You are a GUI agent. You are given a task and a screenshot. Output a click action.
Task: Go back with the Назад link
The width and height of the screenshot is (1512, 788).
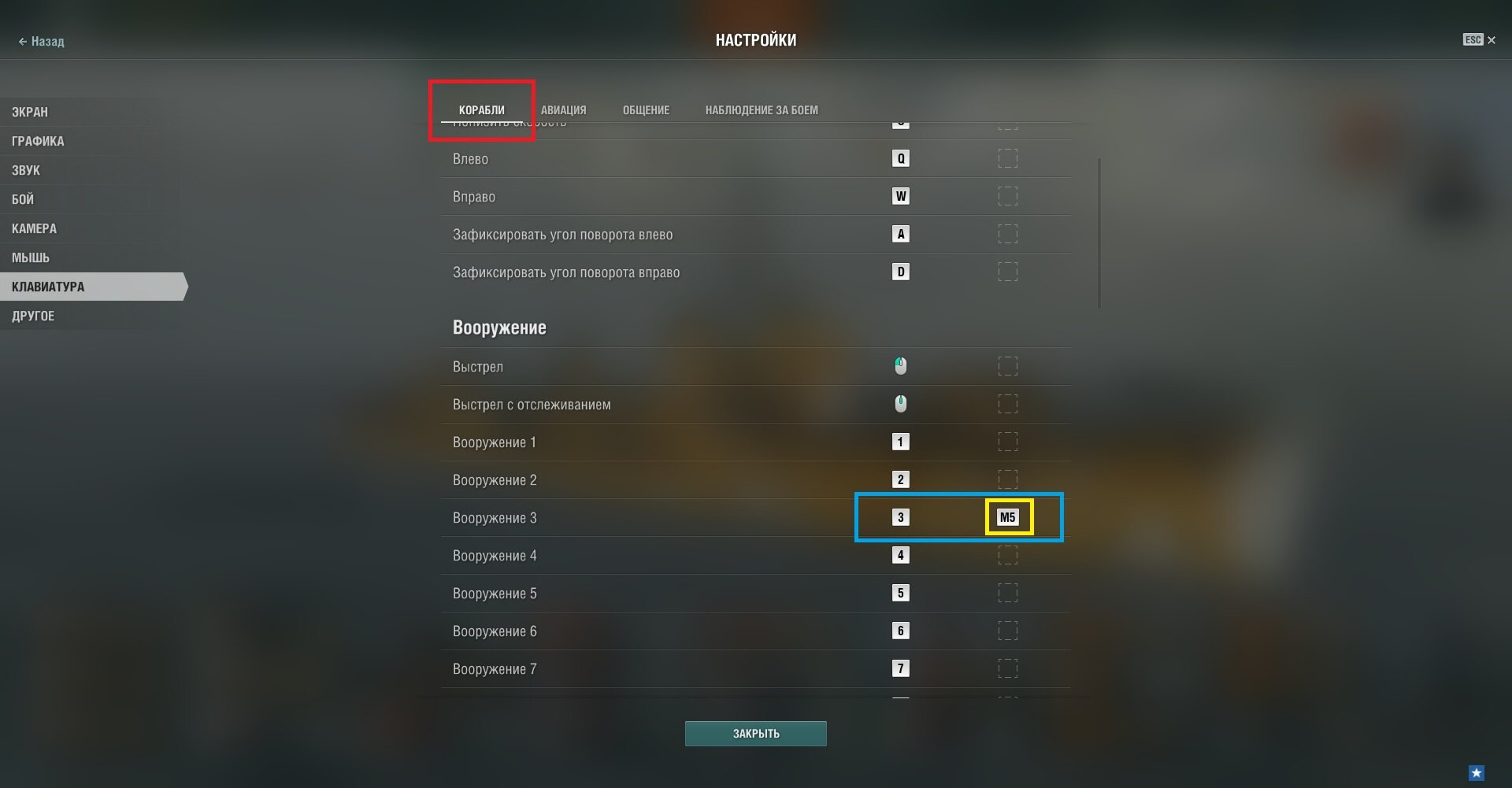tap(41, 41)
